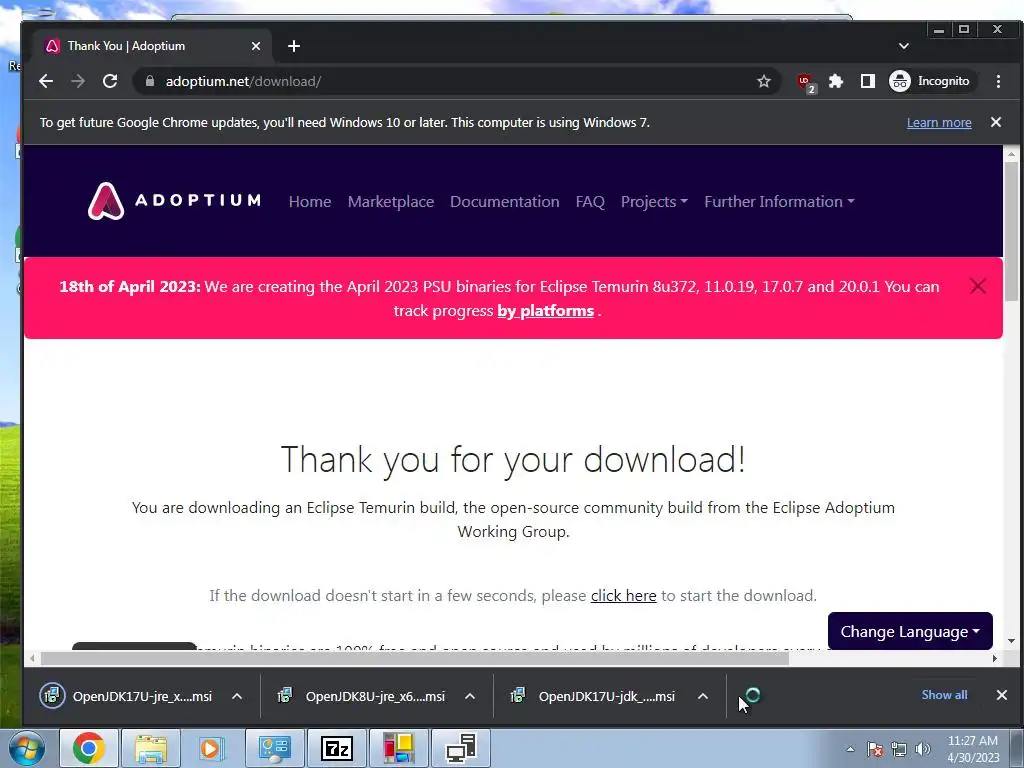1024x768 pixels.
Task: Expand options for OpenJDK17U-jdk download
Action: click(x=703, y=696)
